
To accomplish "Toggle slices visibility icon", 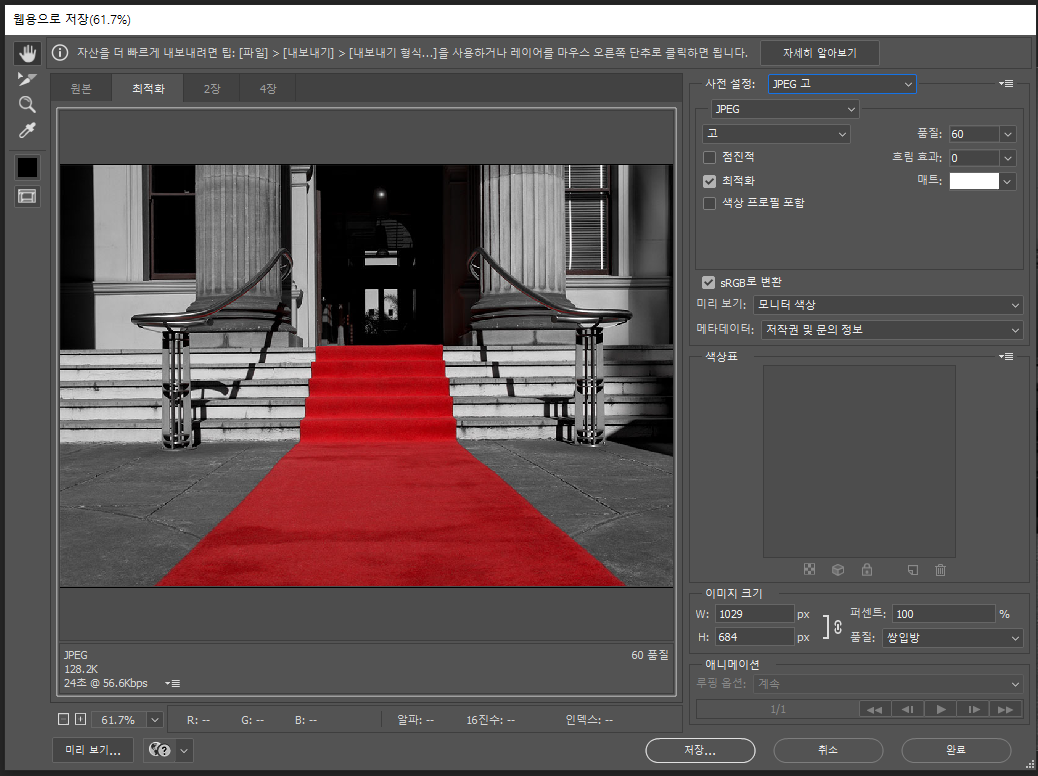I will [27, 197].
